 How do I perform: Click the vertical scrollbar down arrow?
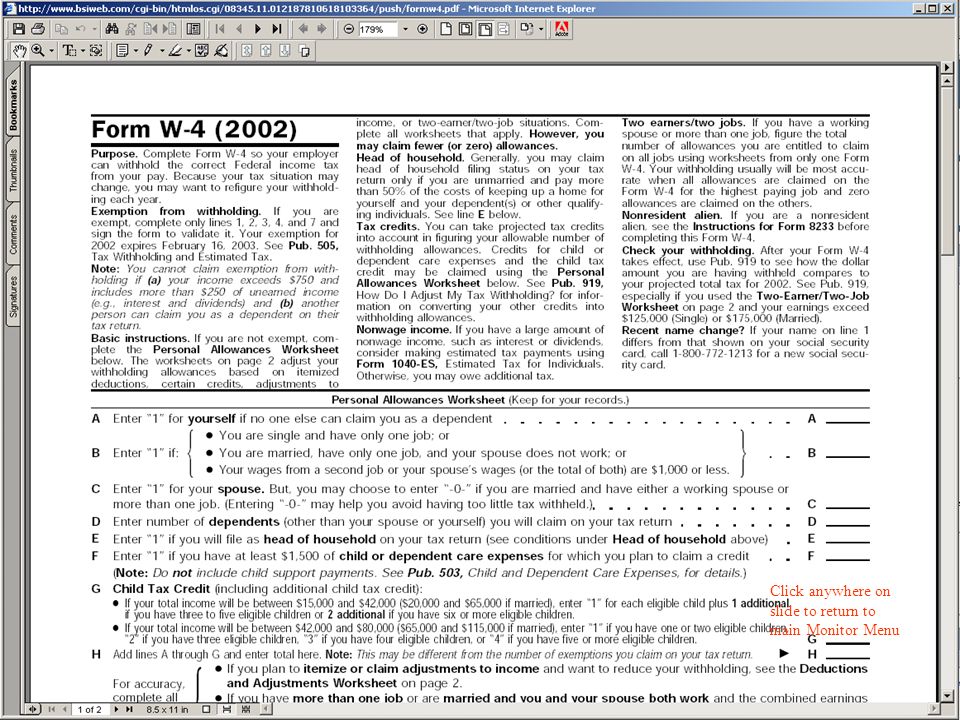point(947,696)
